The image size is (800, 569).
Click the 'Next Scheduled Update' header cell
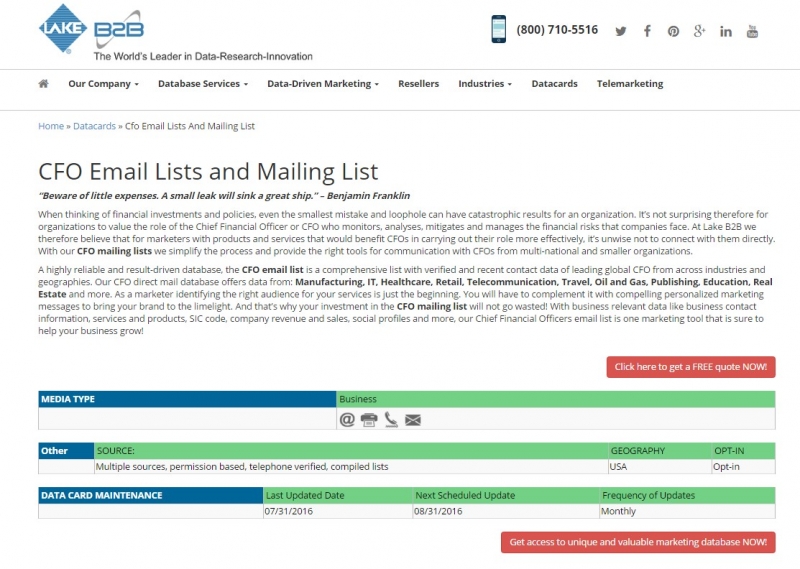pos(506,496)
